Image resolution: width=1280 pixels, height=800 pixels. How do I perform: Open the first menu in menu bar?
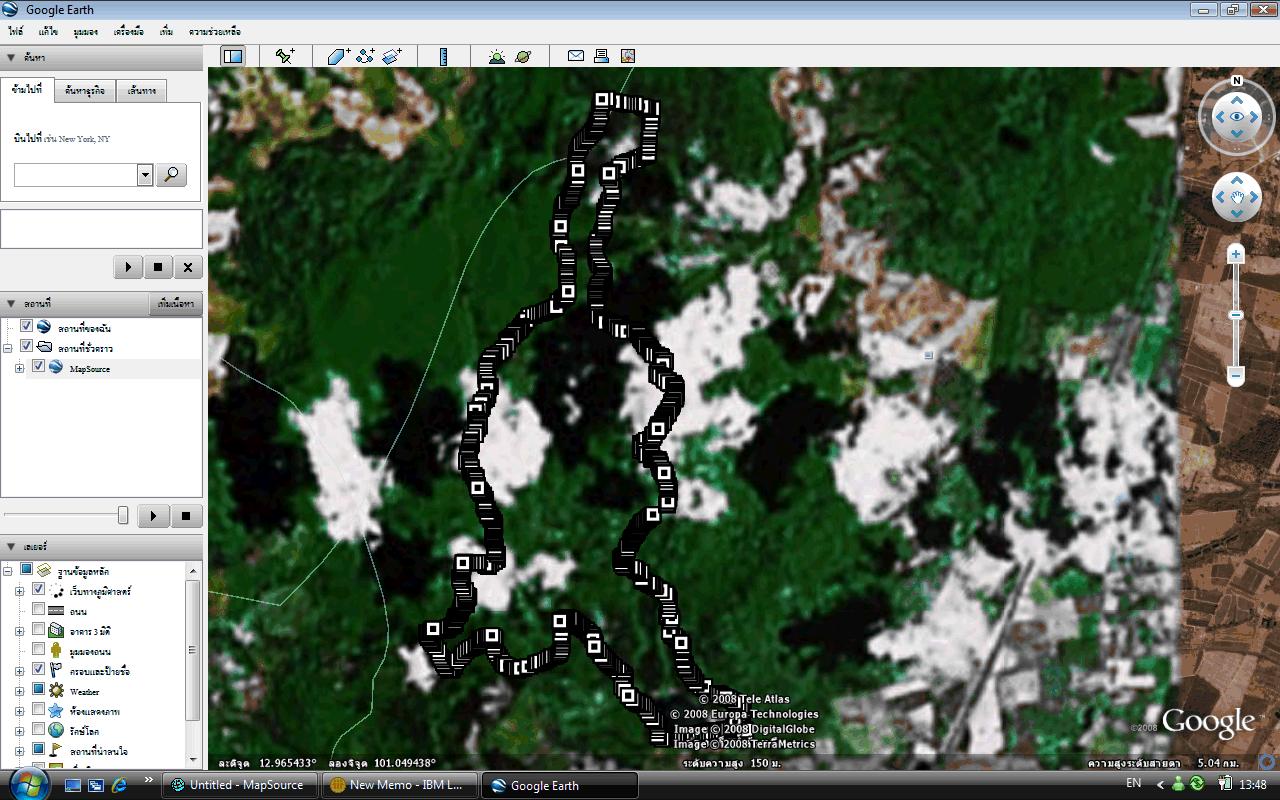point(16,32)
